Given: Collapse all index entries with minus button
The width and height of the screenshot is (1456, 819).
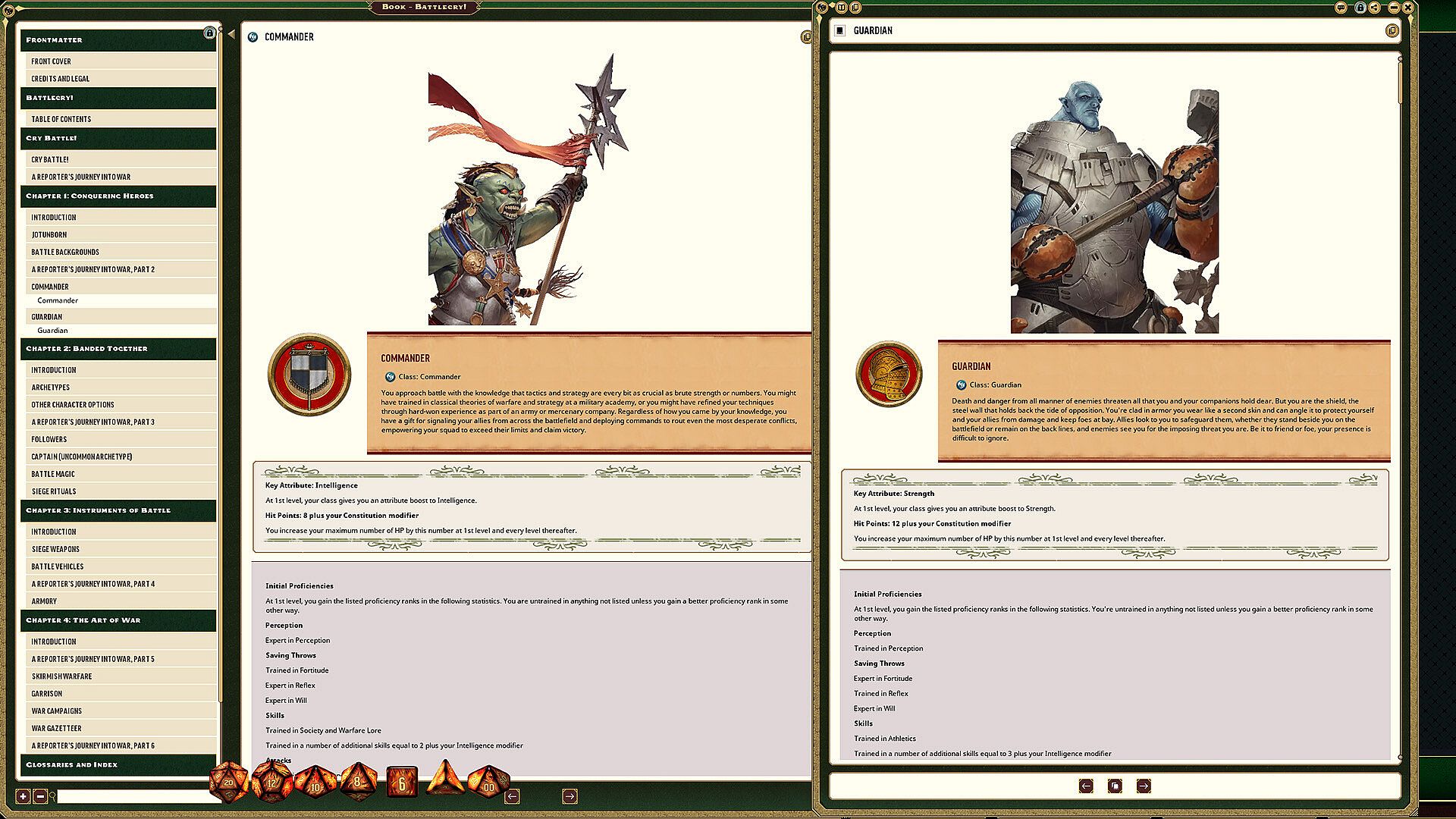Looking at the screenshot, I should tap(40, 796).
